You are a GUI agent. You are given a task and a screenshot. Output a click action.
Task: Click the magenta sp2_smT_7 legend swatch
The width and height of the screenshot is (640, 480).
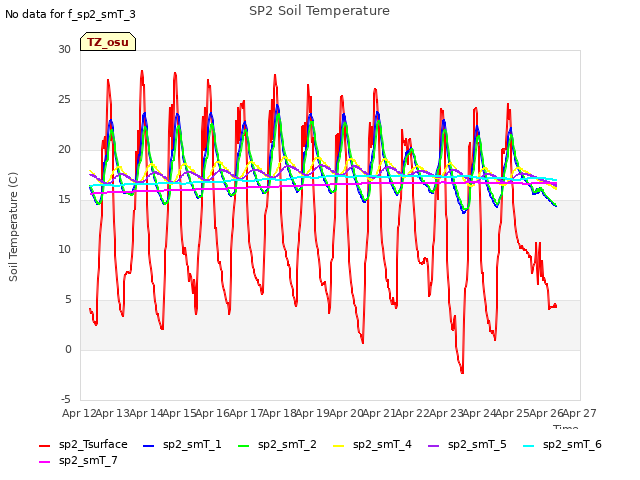[44, 462]
